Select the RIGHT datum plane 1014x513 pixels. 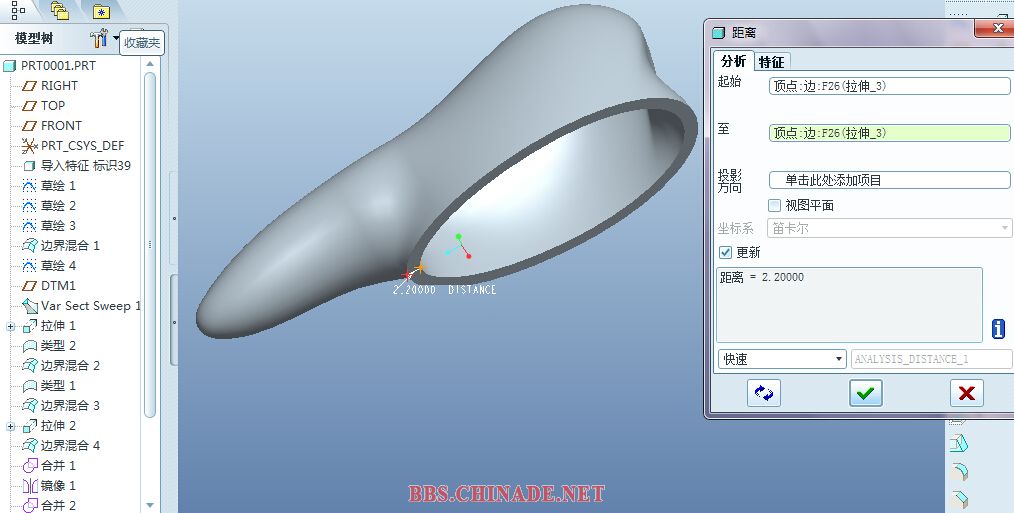coord(50,85)
